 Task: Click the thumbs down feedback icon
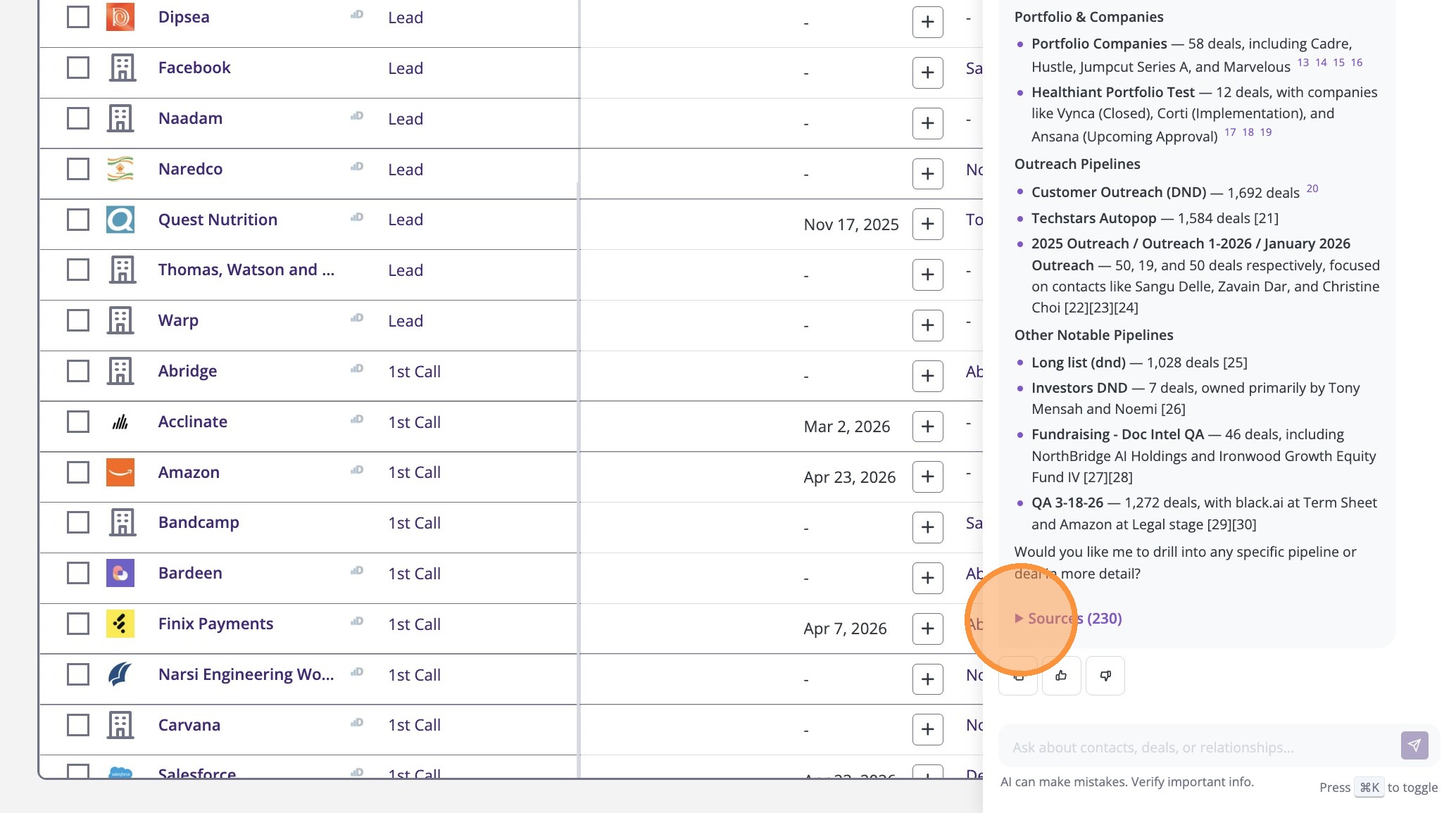click(1105, 676)
